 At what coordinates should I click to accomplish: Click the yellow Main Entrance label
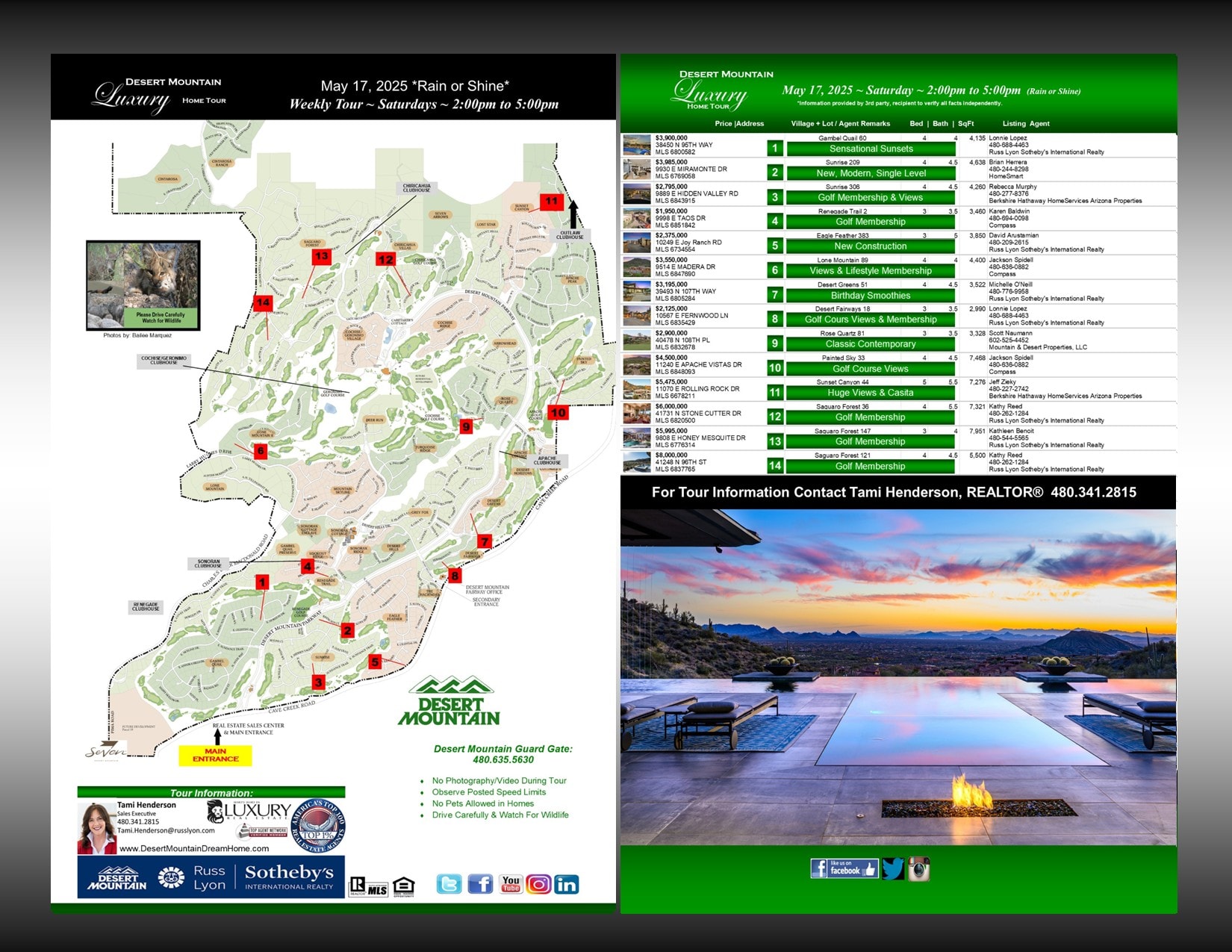[215, 756]
